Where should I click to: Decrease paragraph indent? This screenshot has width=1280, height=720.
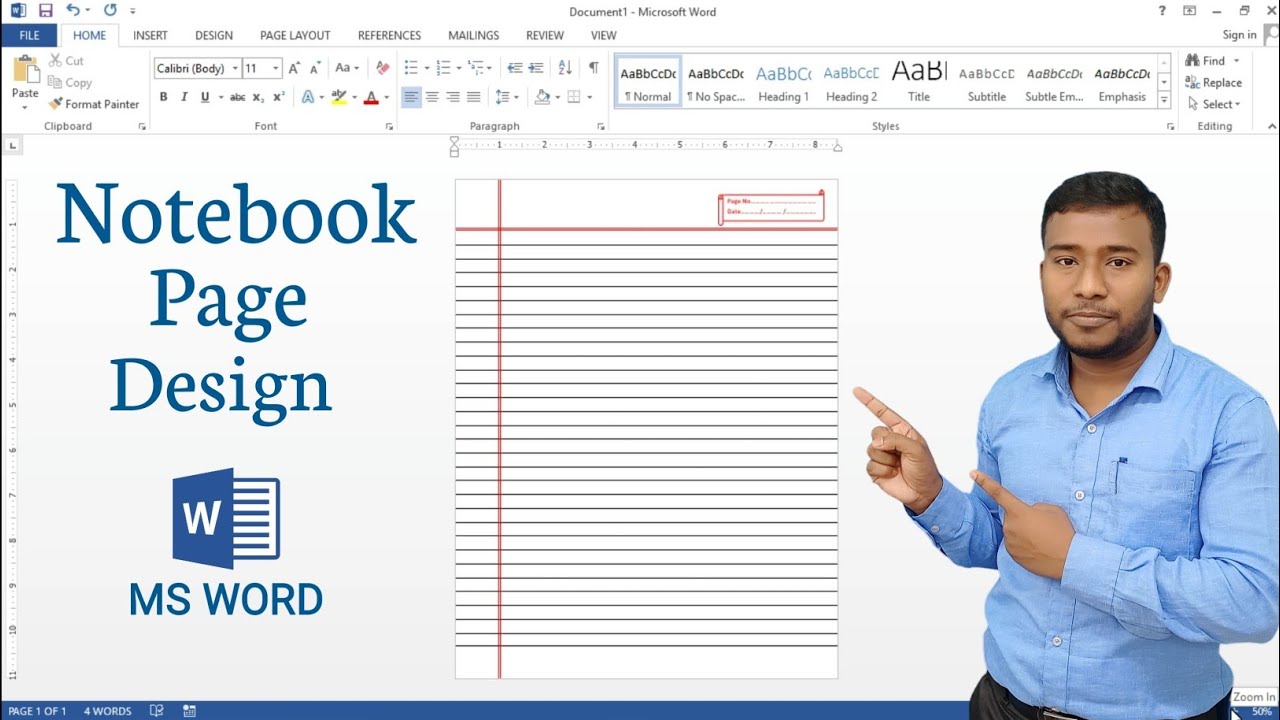515,68
